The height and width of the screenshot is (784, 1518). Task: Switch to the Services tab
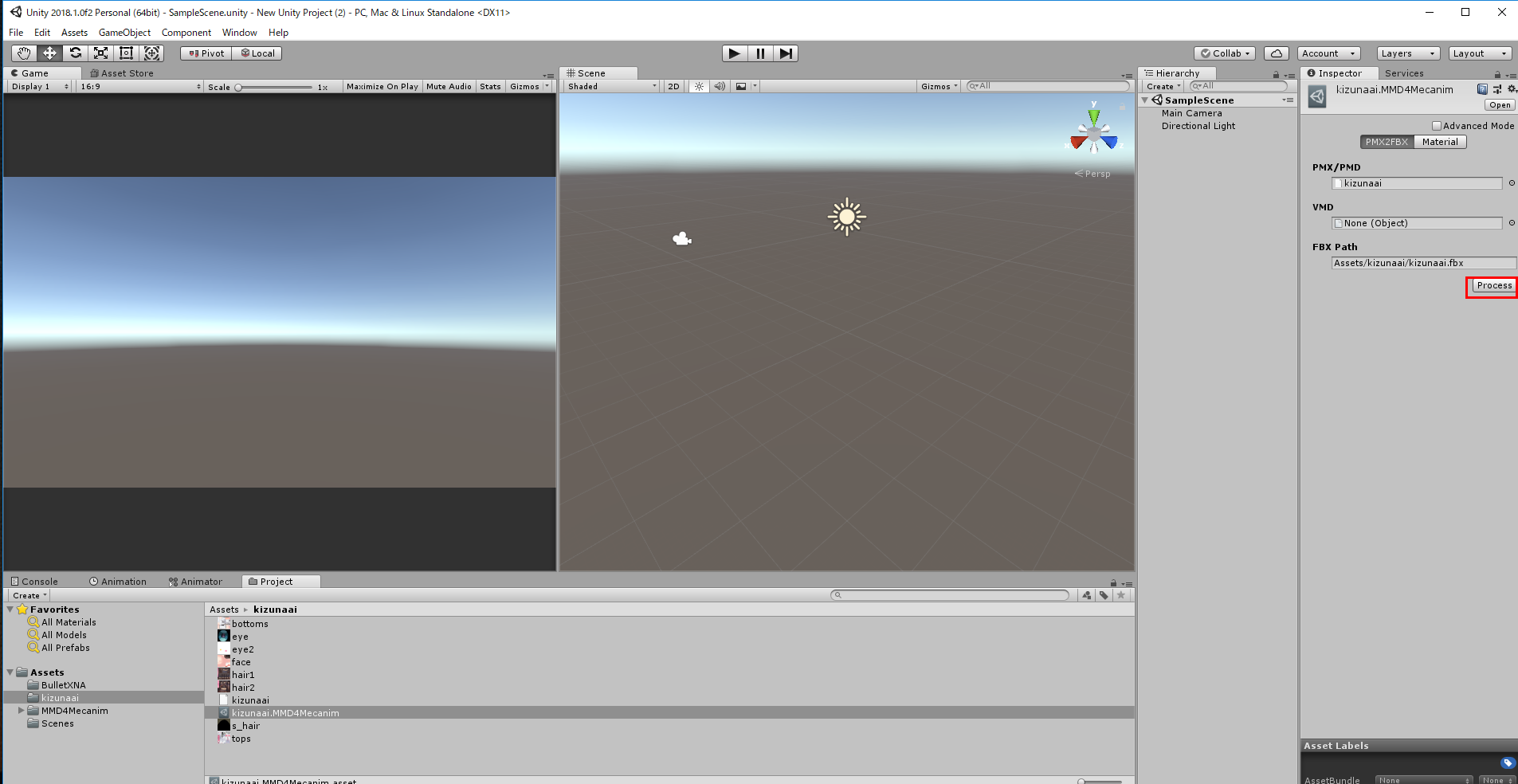click(x=1404, y=73)
